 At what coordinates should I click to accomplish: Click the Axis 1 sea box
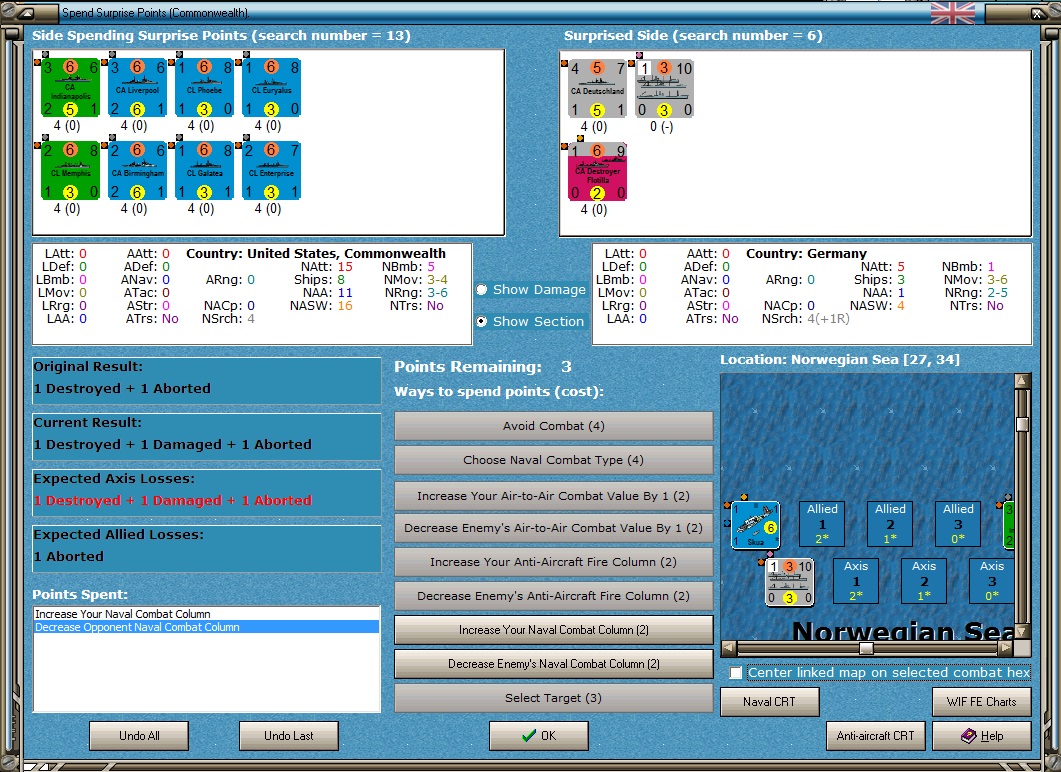pyautogui.click(x=856, y=581)
